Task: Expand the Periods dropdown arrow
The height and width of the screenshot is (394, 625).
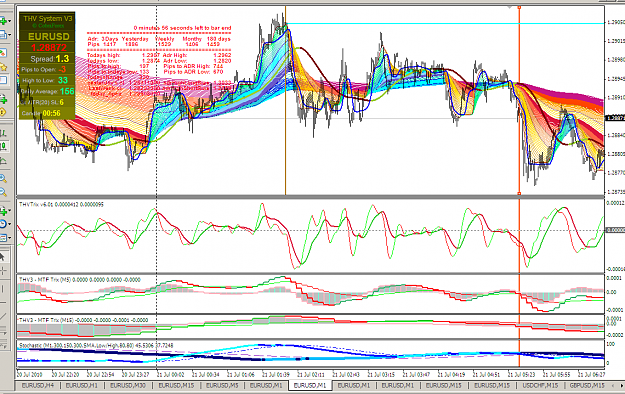Action: 10,224
